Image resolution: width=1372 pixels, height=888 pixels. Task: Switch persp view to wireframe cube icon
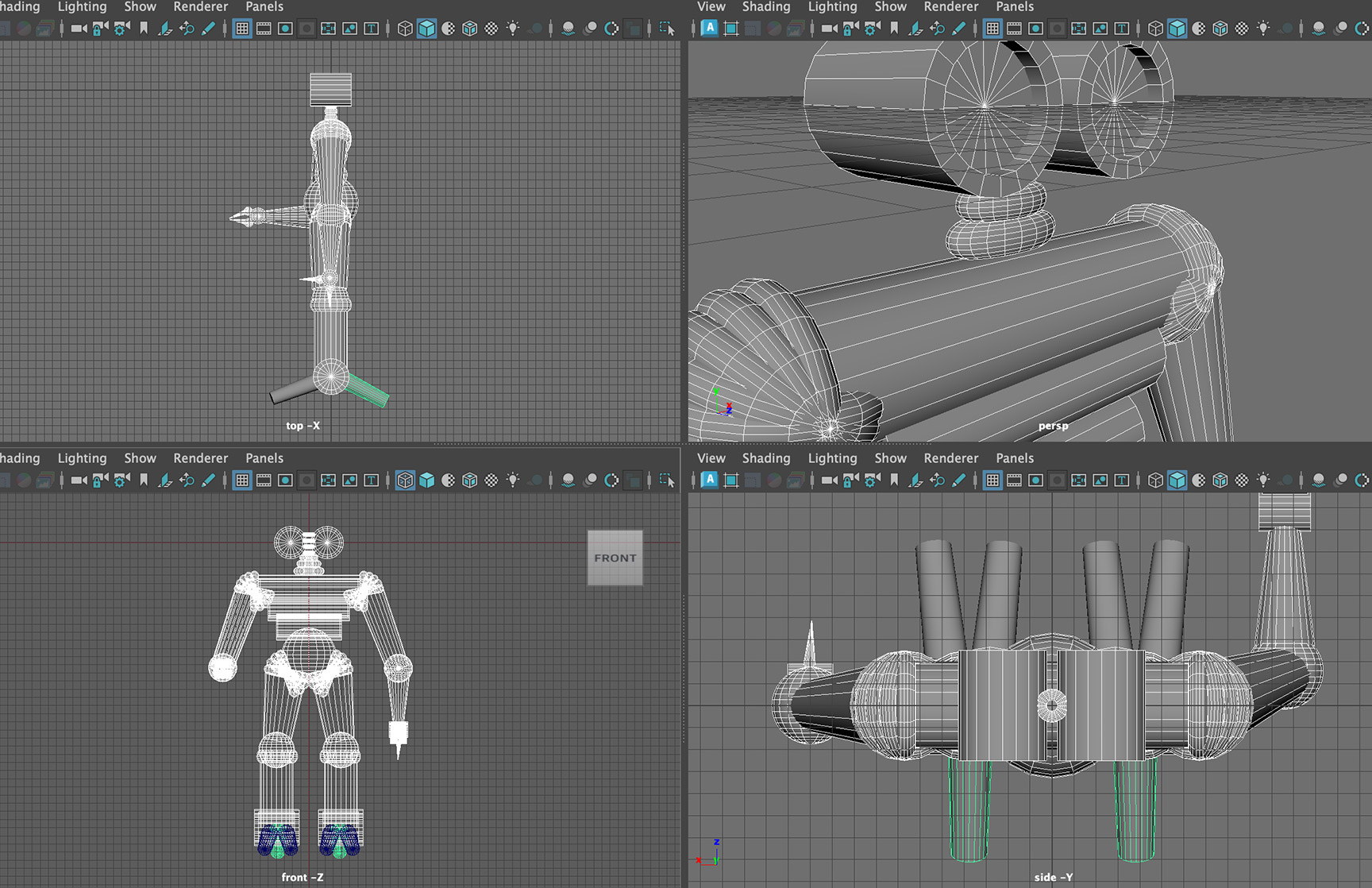(1155, 28)
